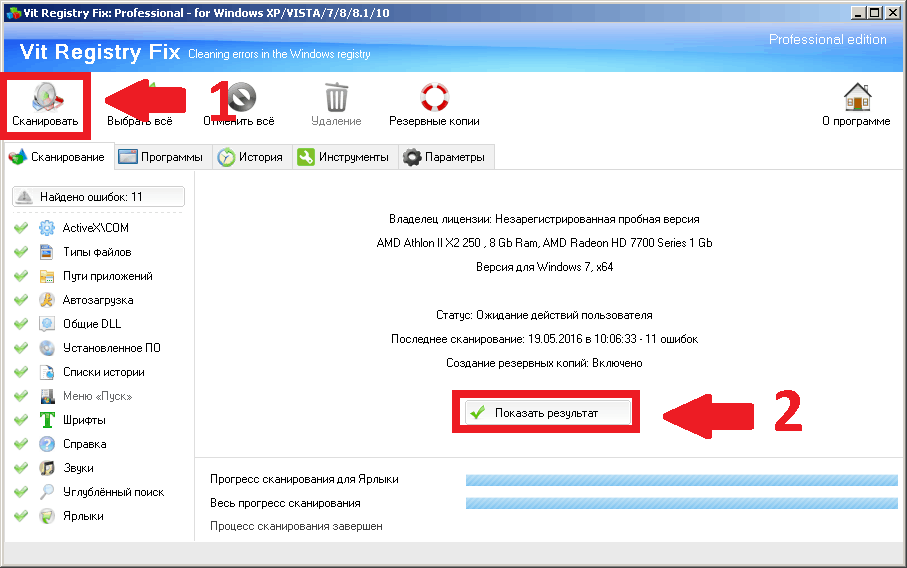Click Показать результат button
This screenshot has height=568, width=907.
pos(547,413)
